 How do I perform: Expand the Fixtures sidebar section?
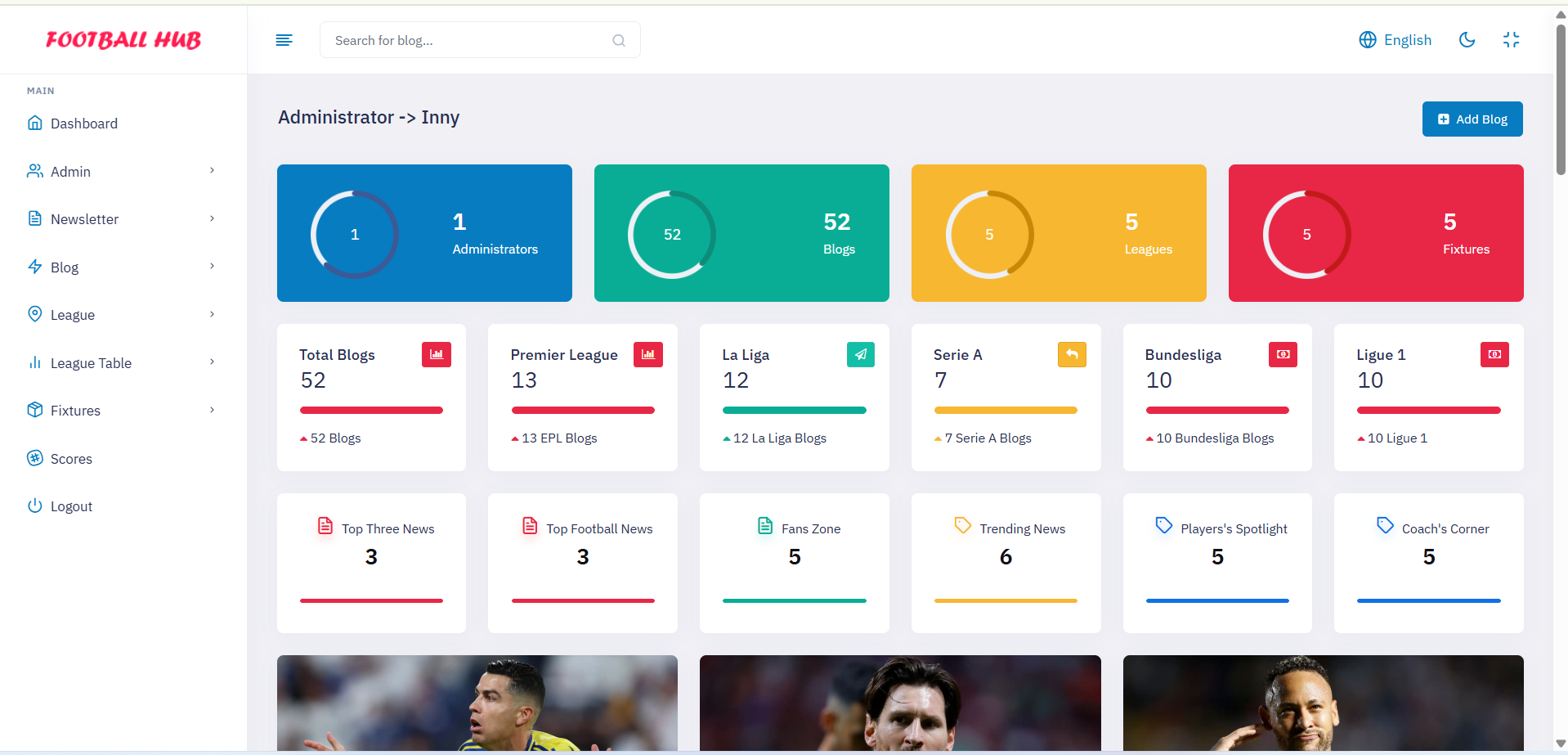[121, 411]
